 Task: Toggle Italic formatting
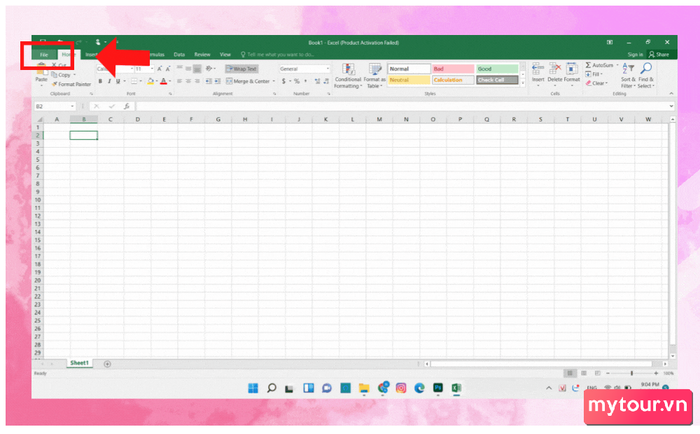(109, 81)
